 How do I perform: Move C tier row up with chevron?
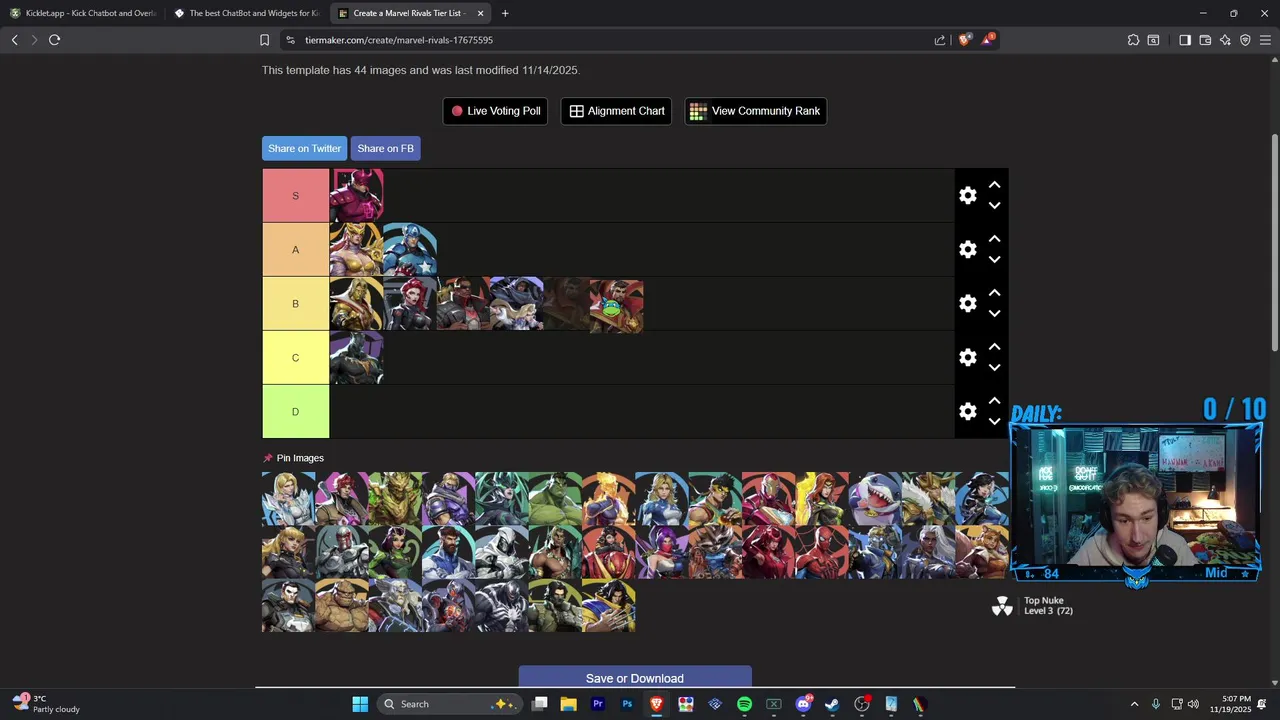click(x=994, y=347)
